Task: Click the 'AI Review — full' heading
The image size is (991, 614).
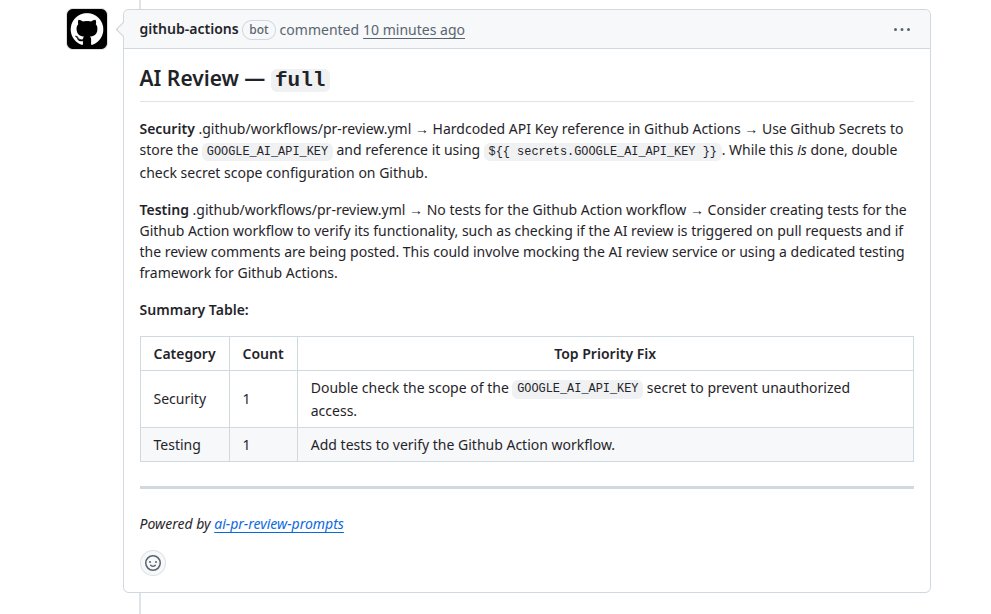Action: pos(234,78)
